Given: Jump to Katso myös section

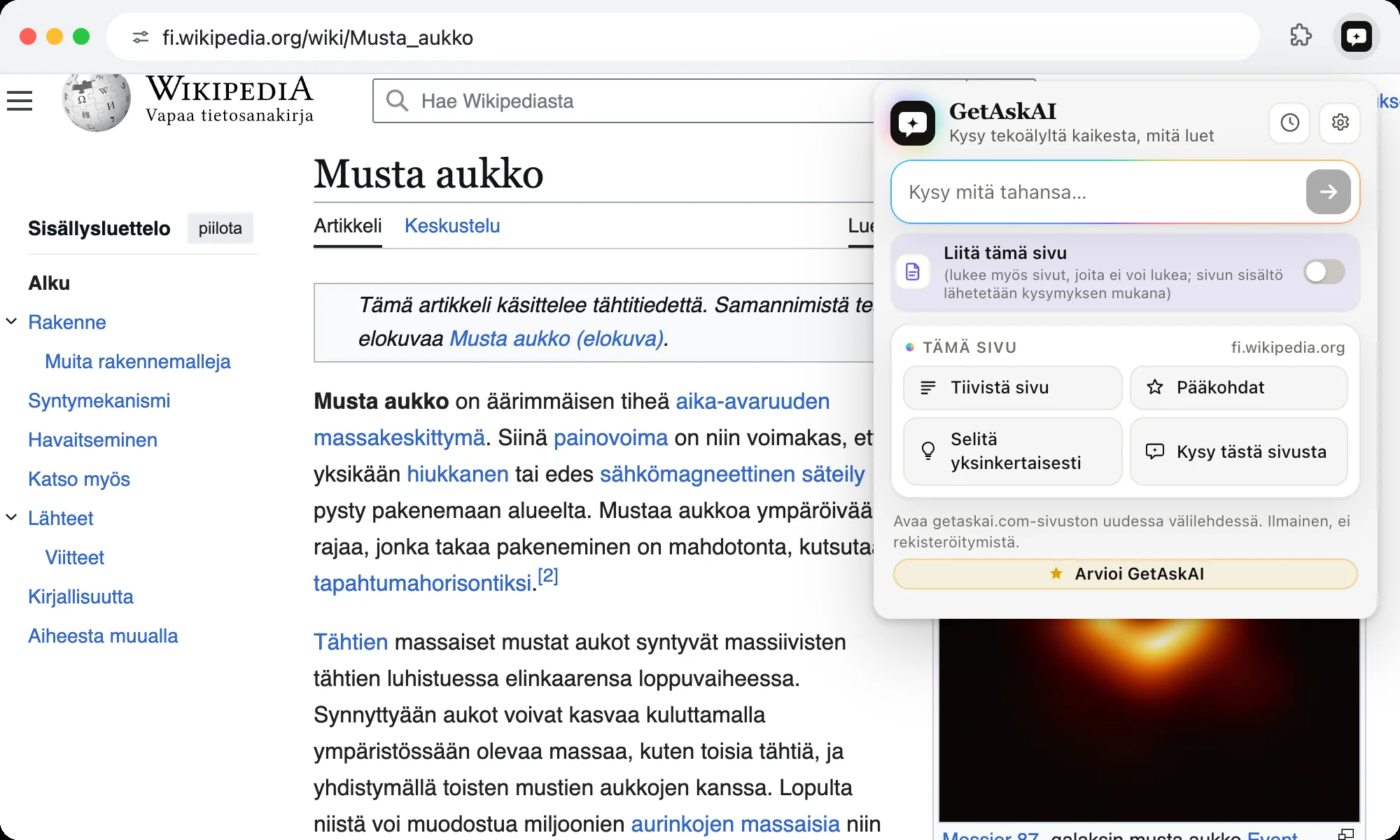Looking at the screenshot, I should [x=79, y=479].
